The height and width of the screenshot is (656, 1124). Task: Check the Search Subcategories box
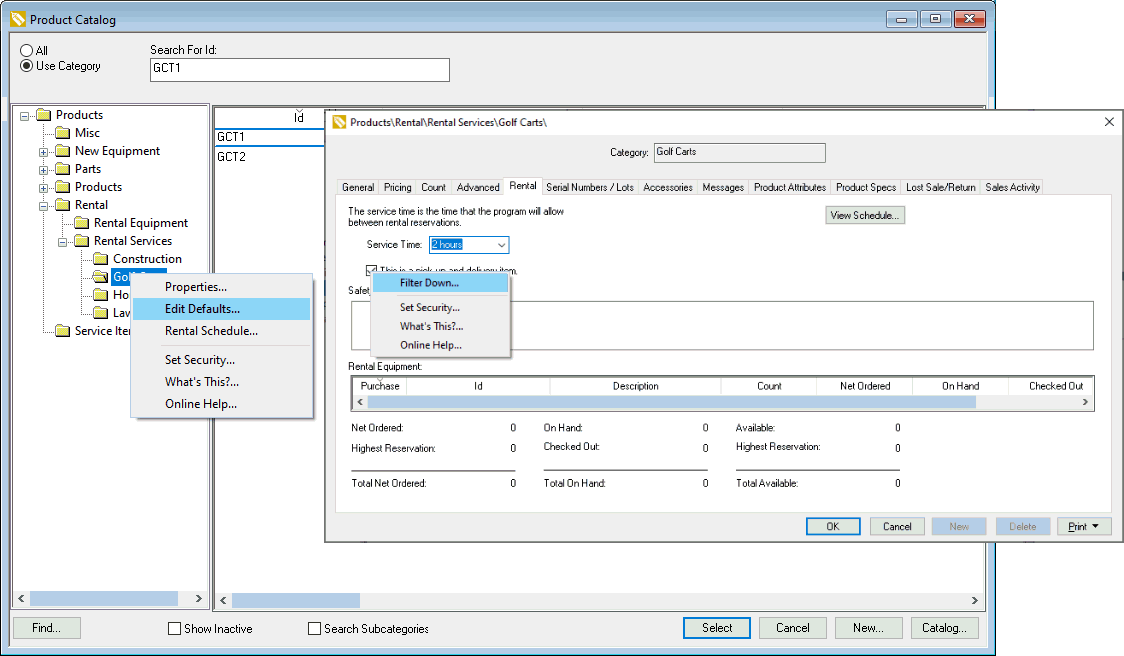pyautogui.click(x=315, y=629)
